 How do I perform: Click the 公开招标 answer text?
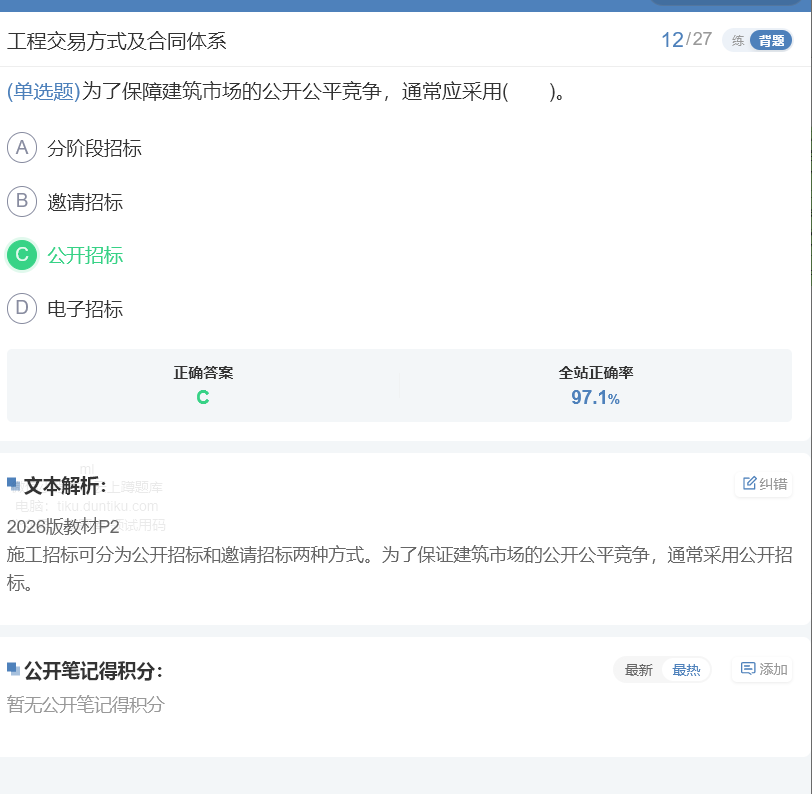click(85, 256)
